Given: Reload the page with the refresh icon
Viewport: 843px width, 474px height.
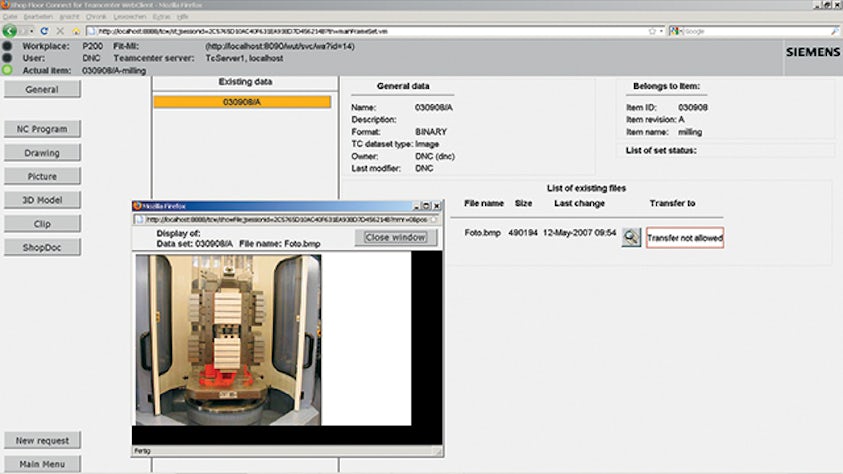Looking at the screenshot, I should tap(44, 31).
